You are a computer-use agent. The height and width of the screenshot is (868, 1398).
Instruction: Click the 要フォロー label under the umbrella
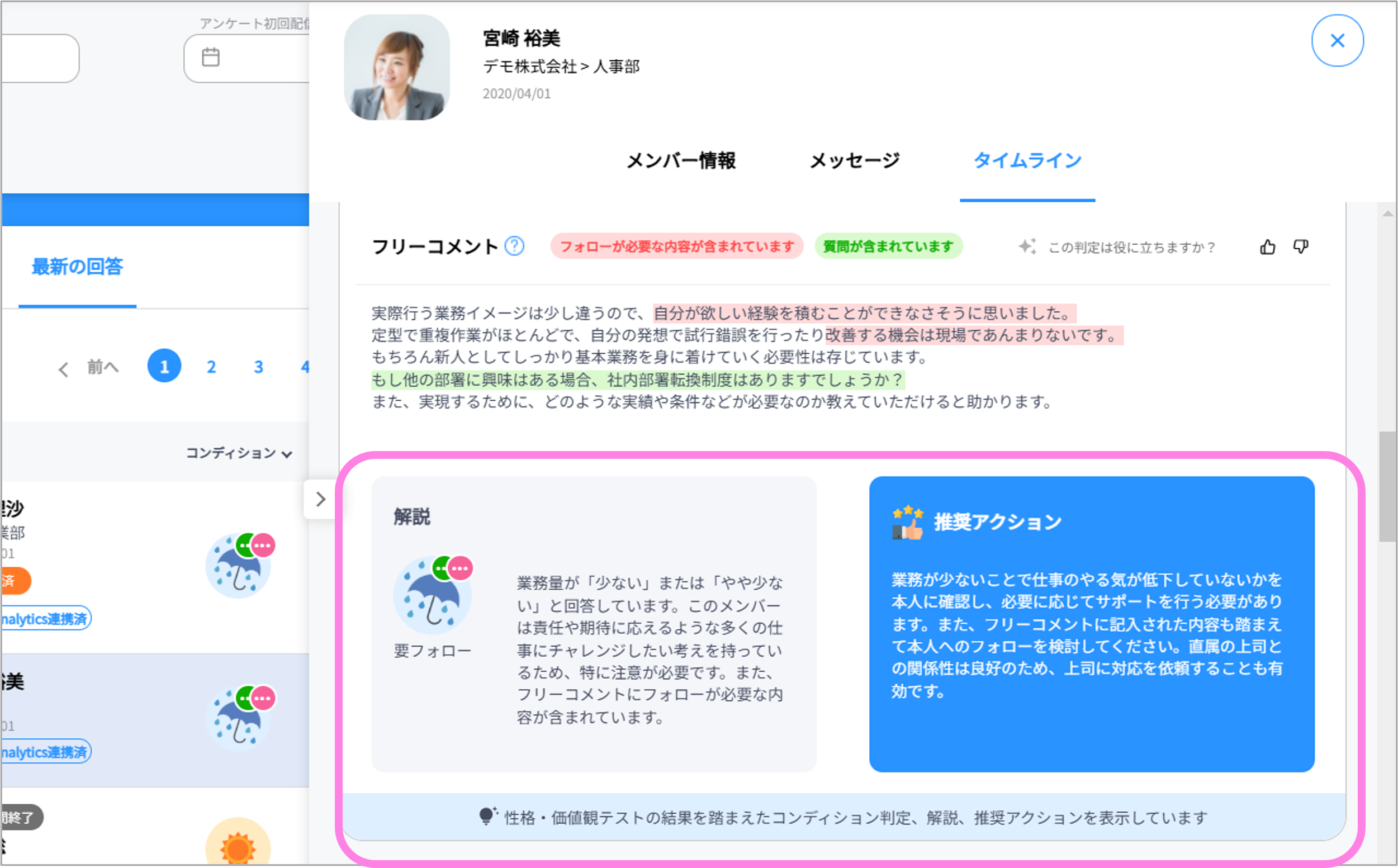tap(432, 651)
